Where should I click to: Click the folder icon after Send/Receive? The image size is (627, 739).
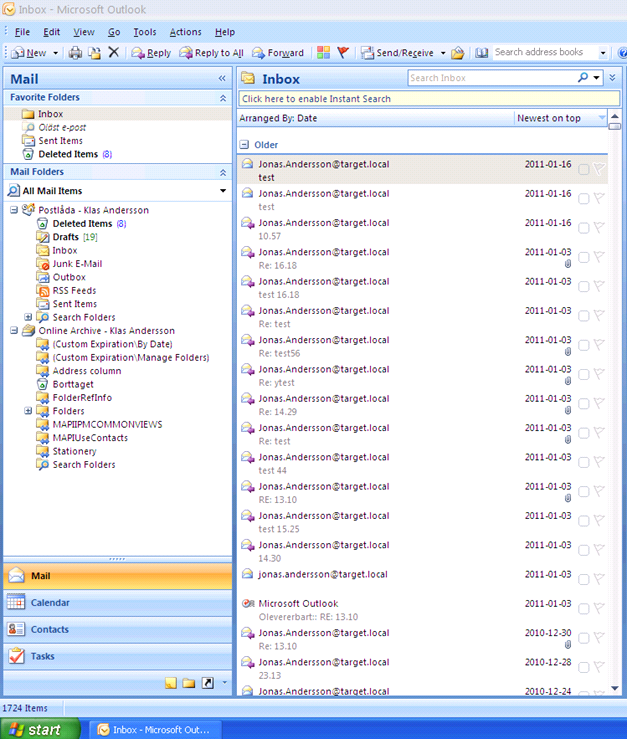pyautogui.click(x=457, y=53)
